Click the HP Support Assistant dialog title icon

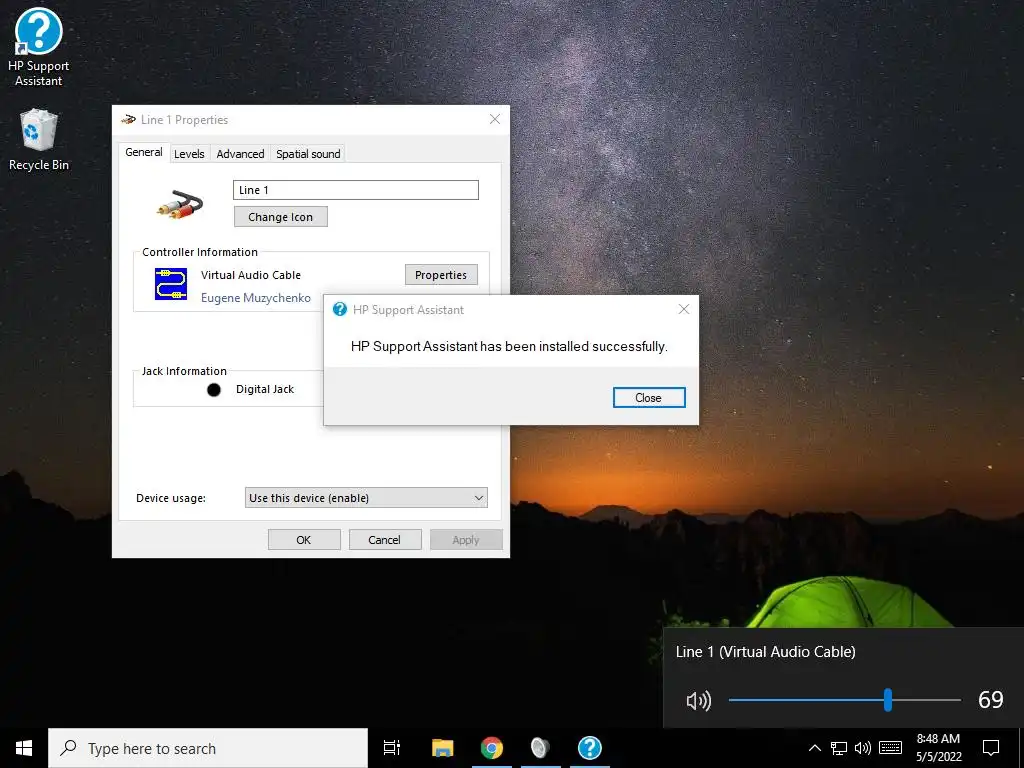[340, 310]
